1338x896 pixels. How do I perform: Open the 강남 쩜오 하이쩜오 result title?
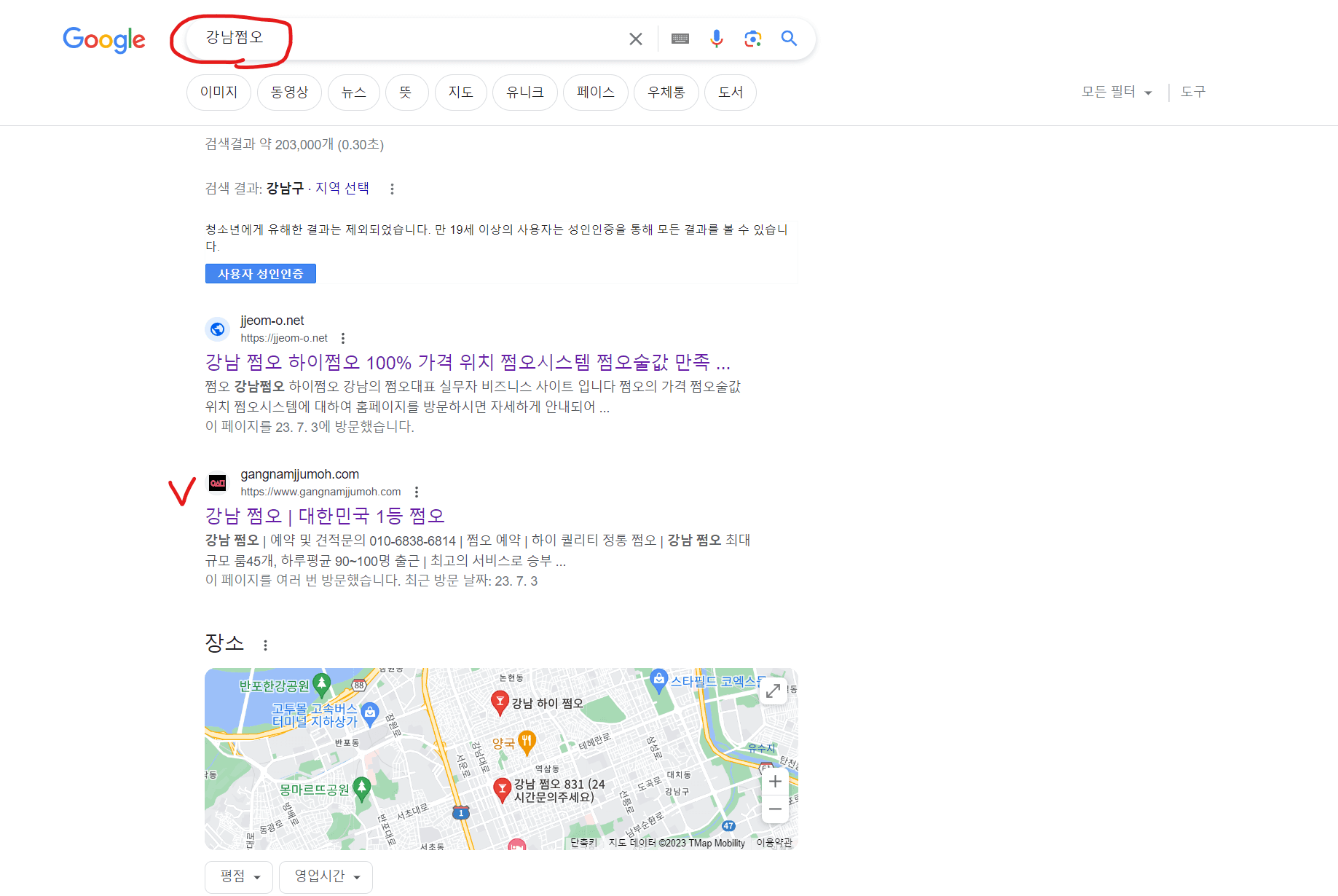(x=468, y=362)
